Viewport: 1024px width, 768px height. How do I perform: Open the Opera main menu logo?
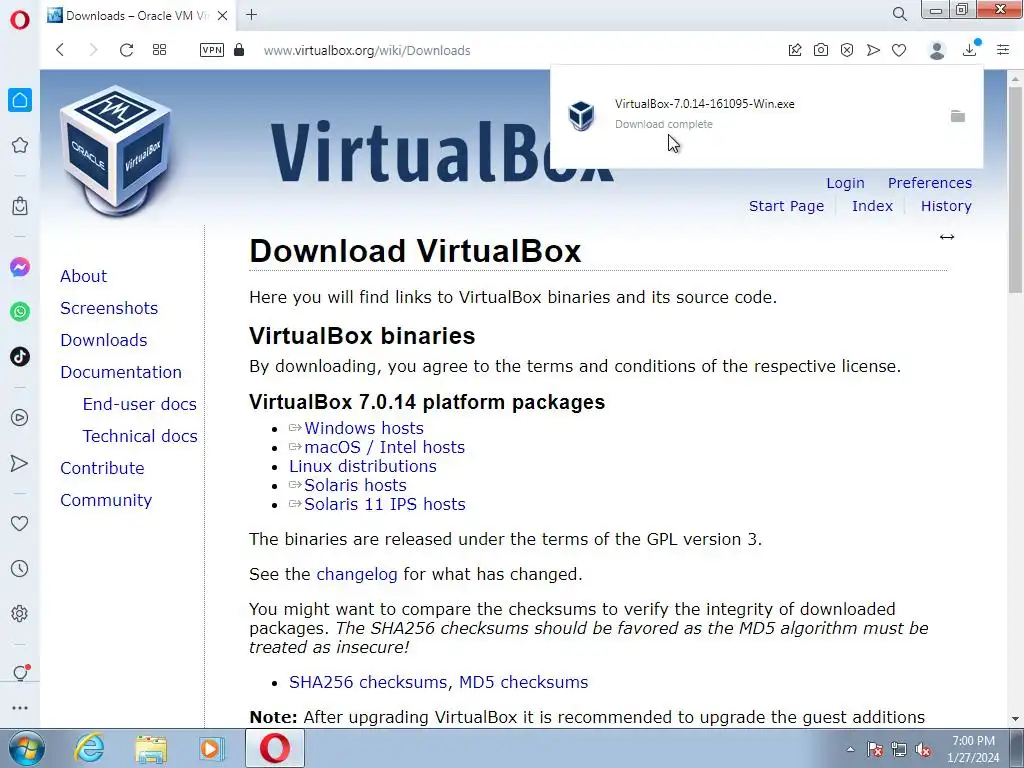click(20, 20)
